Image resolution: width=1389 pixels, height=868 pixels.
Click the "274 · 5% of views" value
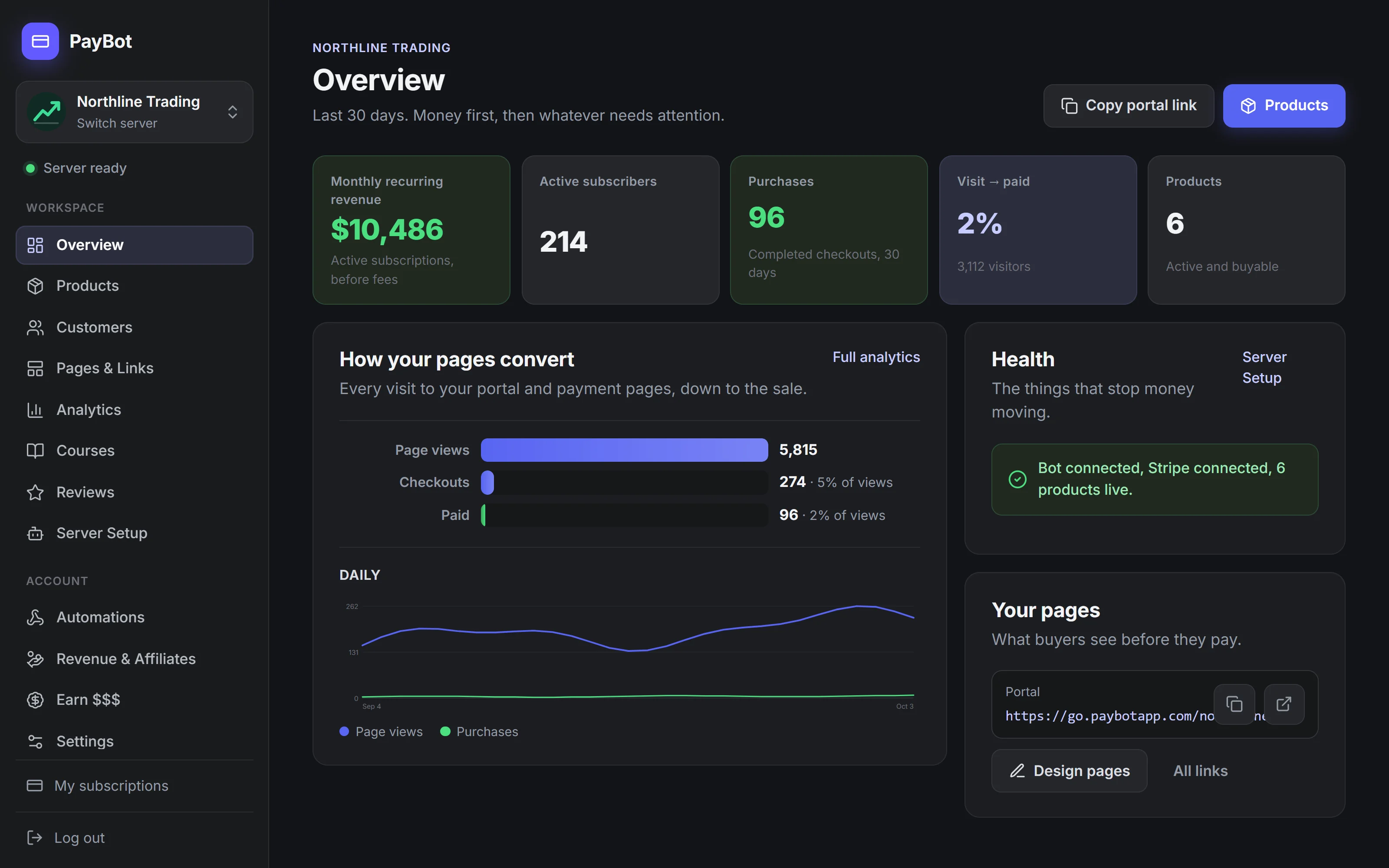pos(836,483)
